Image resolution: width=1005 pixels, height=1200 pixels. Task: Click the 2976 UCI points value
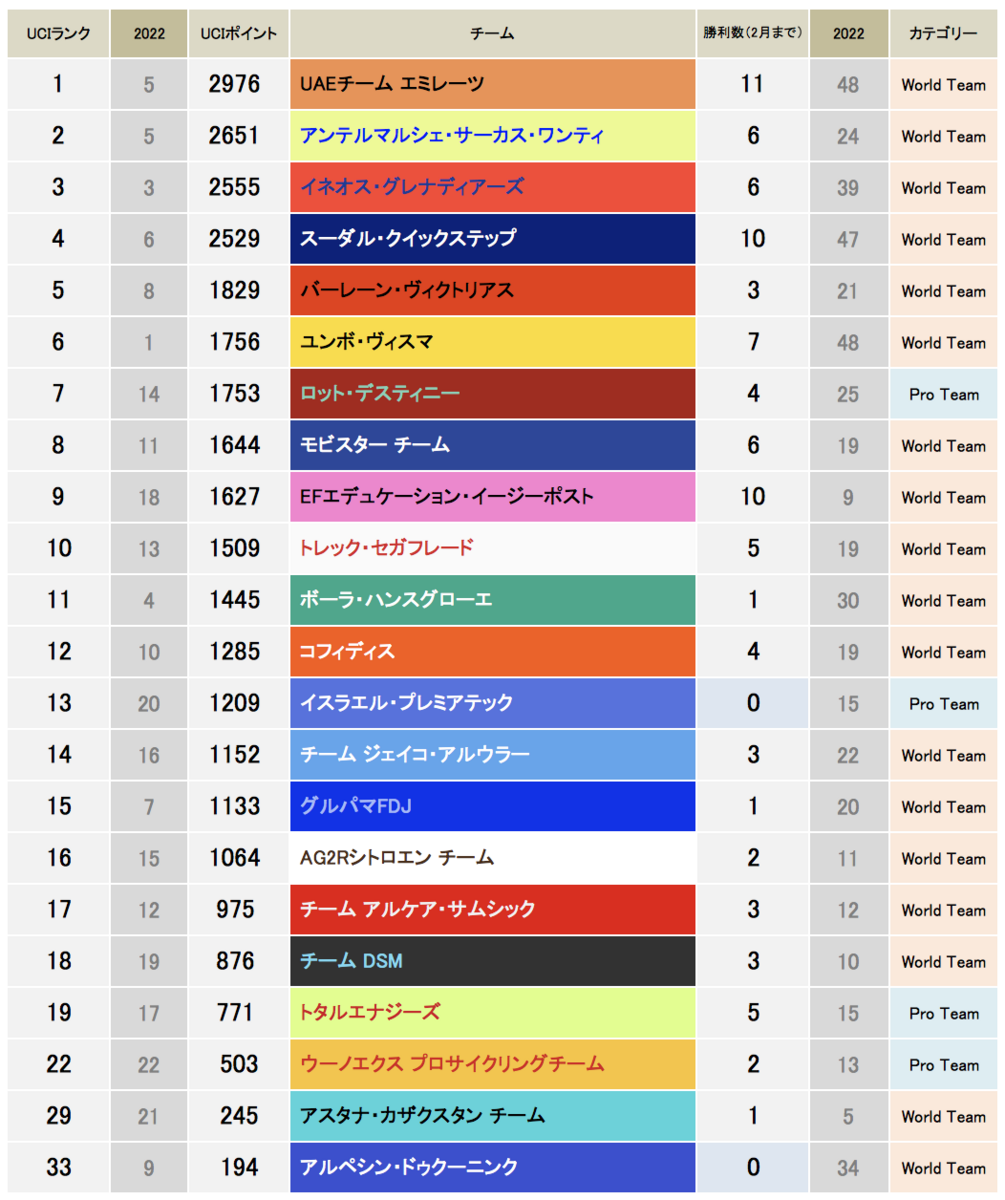(x=234, y=85)
